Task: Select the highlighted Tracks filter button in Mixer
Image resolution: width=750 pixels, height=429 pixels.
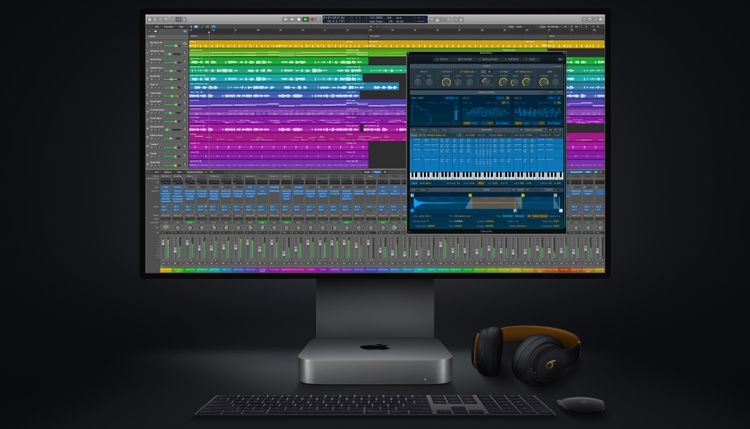Action: click(377, 172)
